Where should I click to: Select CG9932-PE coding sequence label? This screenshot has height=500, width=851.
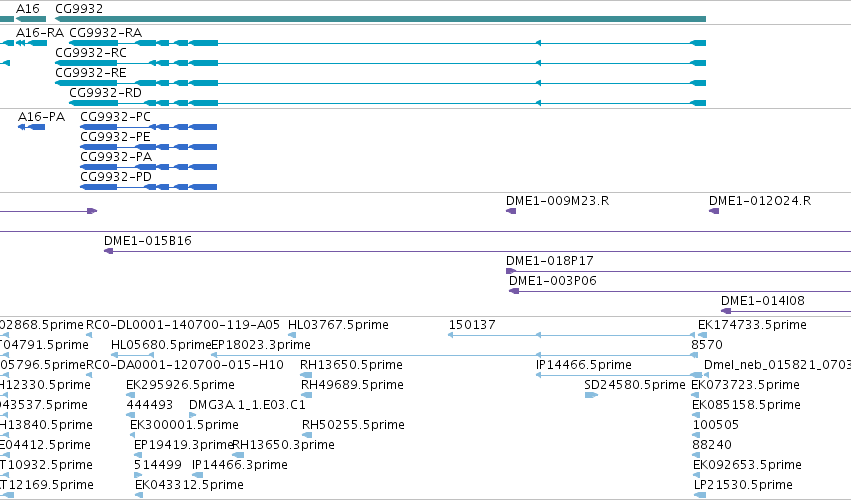click(x=115, y=137)
